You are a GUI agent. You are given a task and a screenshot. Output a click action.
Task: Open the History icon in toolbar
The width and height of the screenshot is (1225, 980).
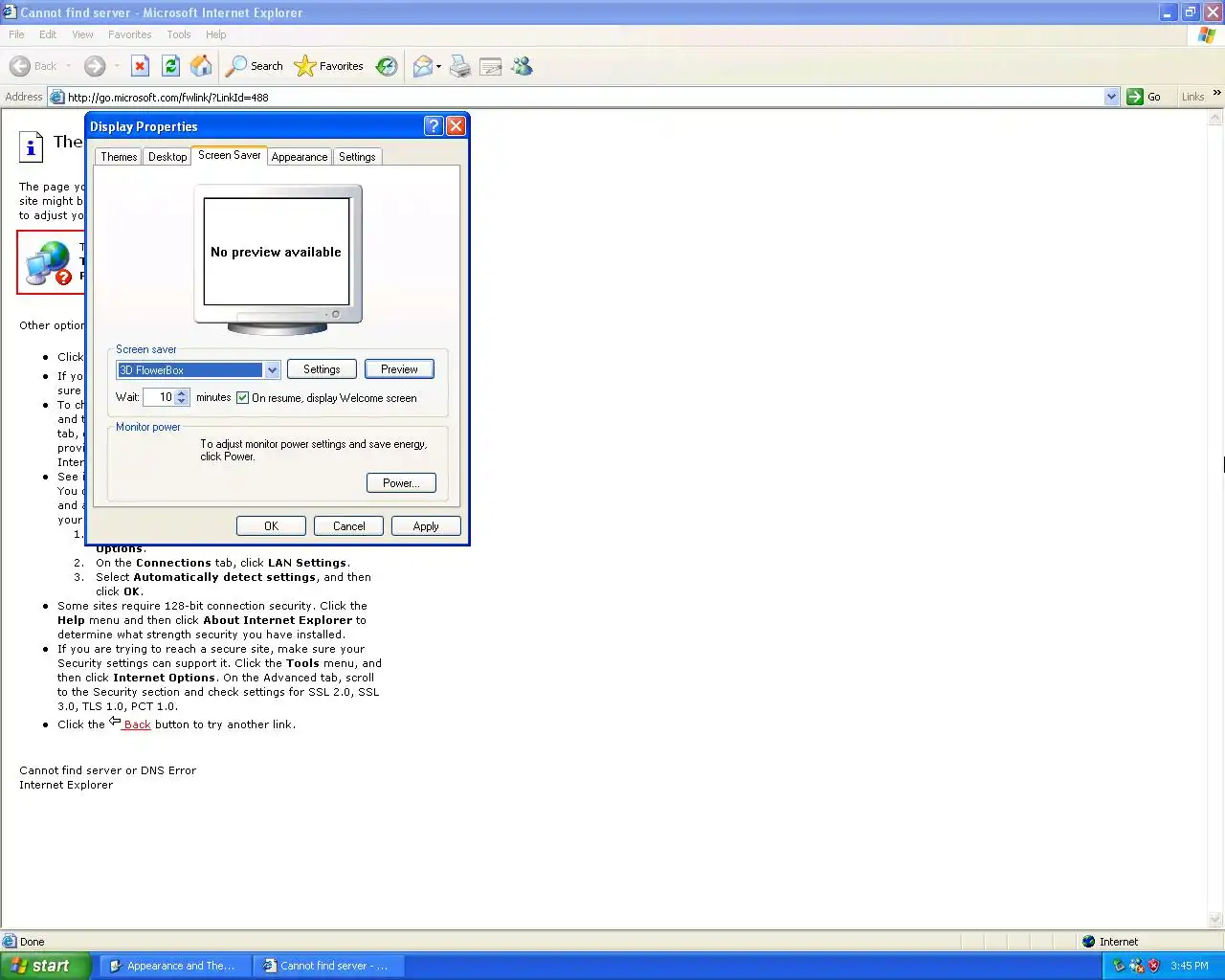click(387, 66)
